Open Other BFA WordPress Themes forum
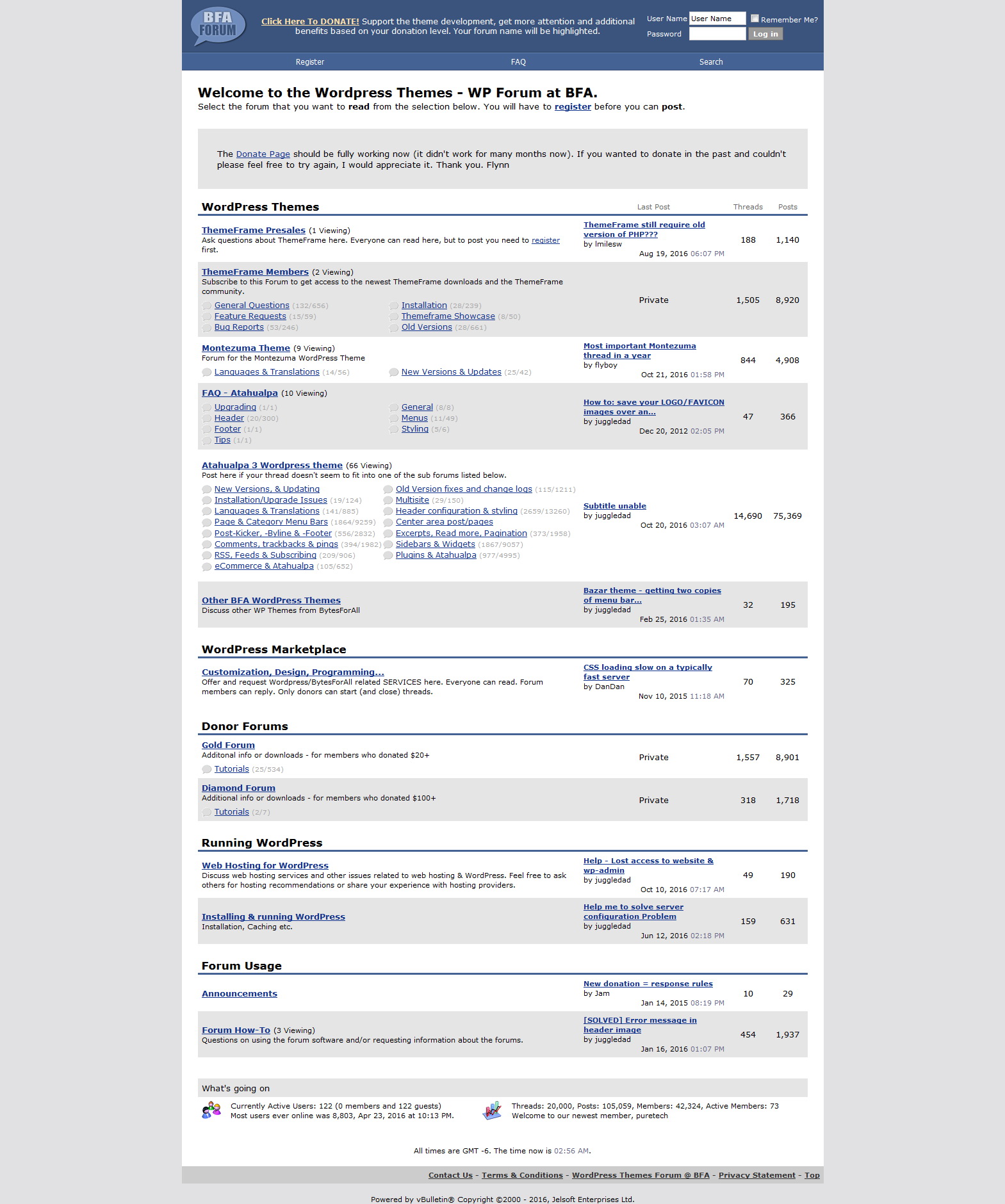Screen dimensions: 1005x1204 pos(271,600)
